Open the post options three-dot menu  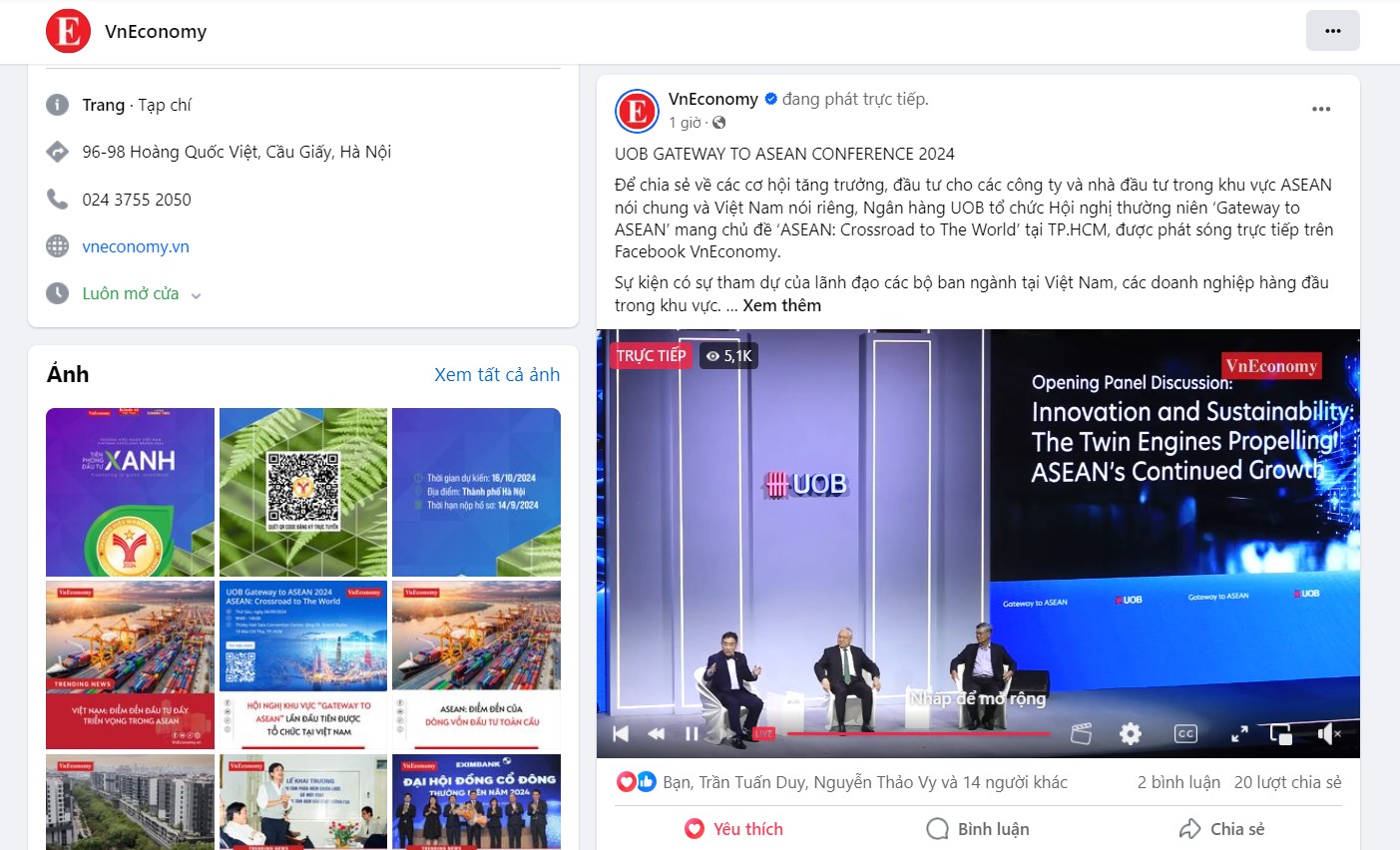(x=1321, y=110)
